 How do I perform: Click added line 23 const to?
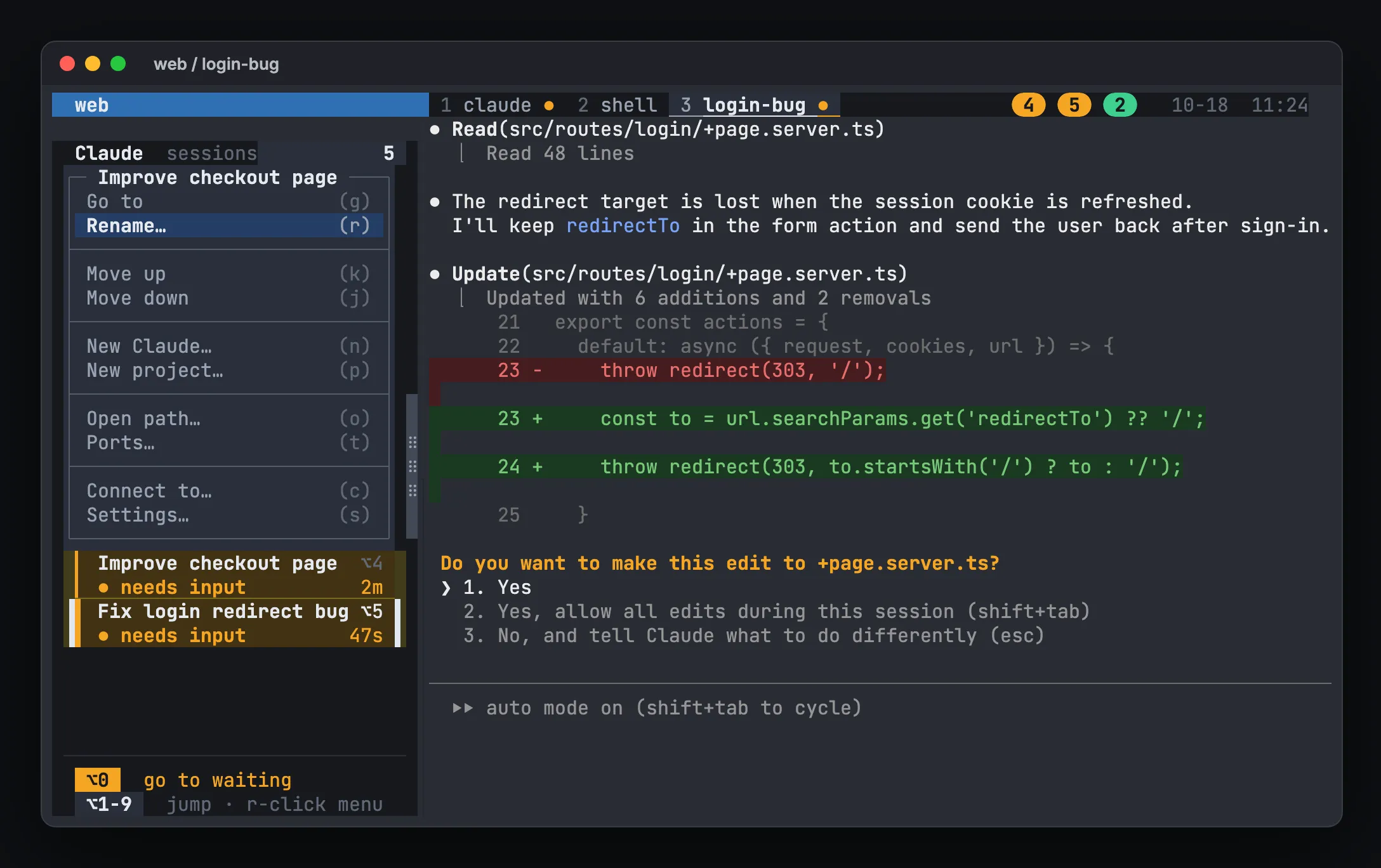pyautogui.click(x=817, y=418)
